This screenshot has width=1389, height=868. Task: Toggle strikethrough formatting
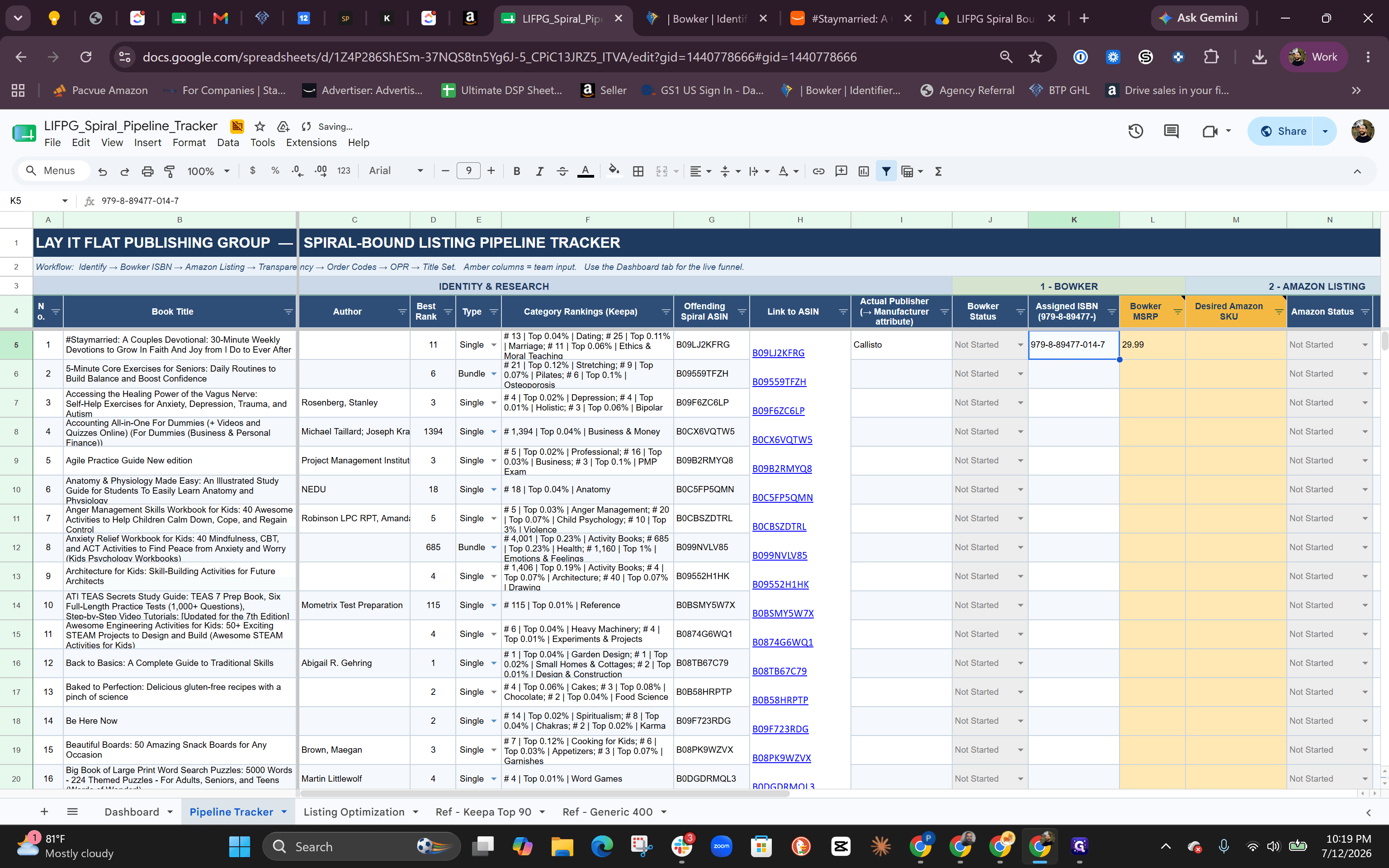562,171
